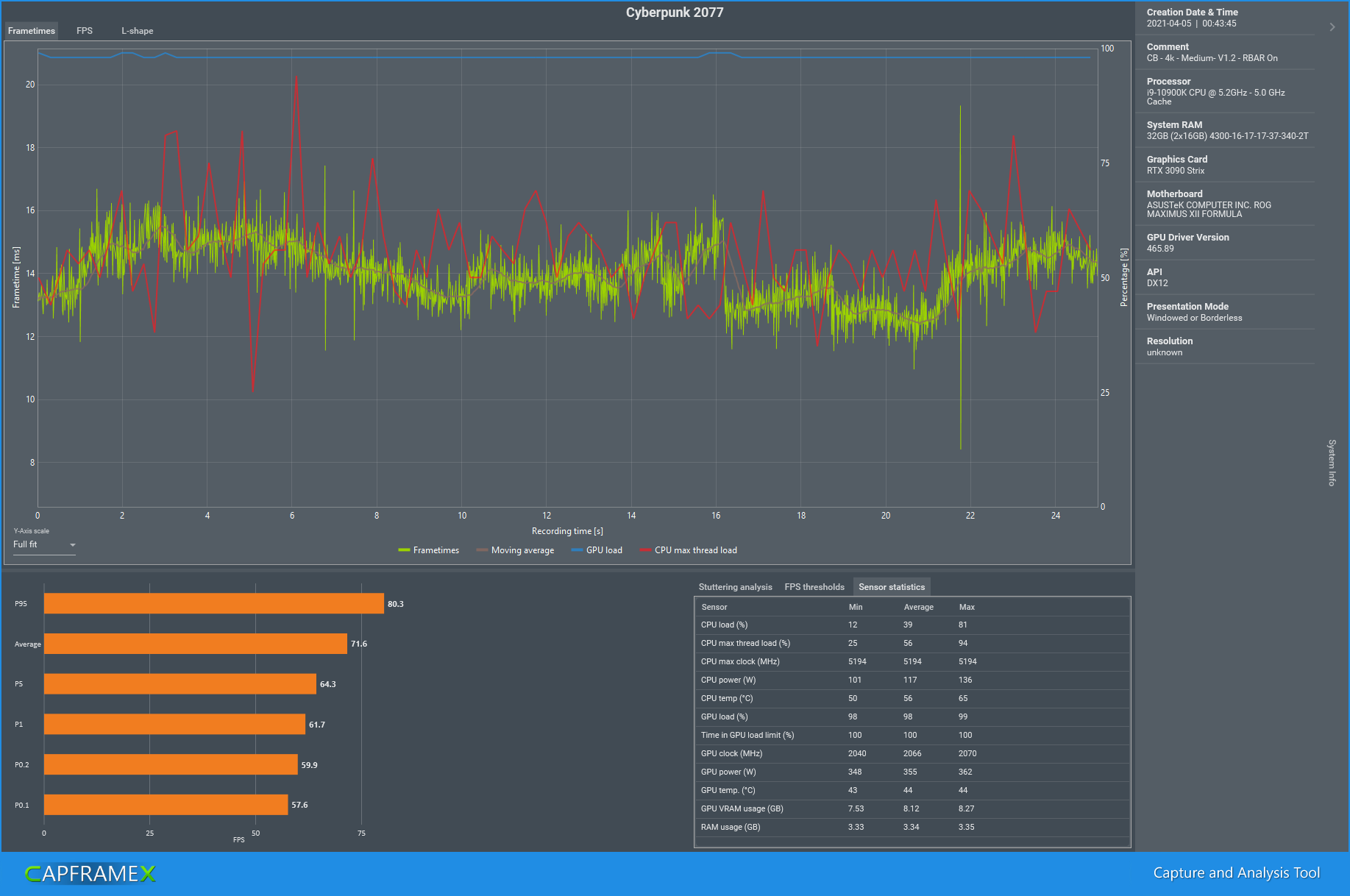Select the CPU temp (°C) row
The height and width of the screenshot is (896, 1350).
[912, 699]
